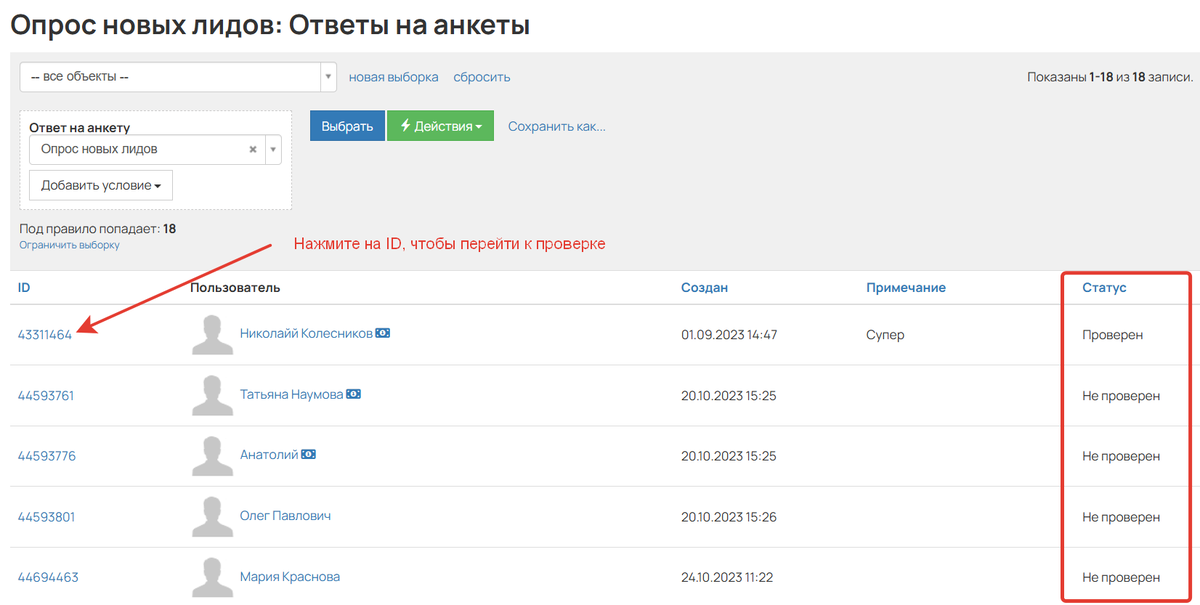This screenshot has width=1200, height=605.
Task: Select the money icon next to Анатолий
Action: pyautogui.click(x=309, y=453)
